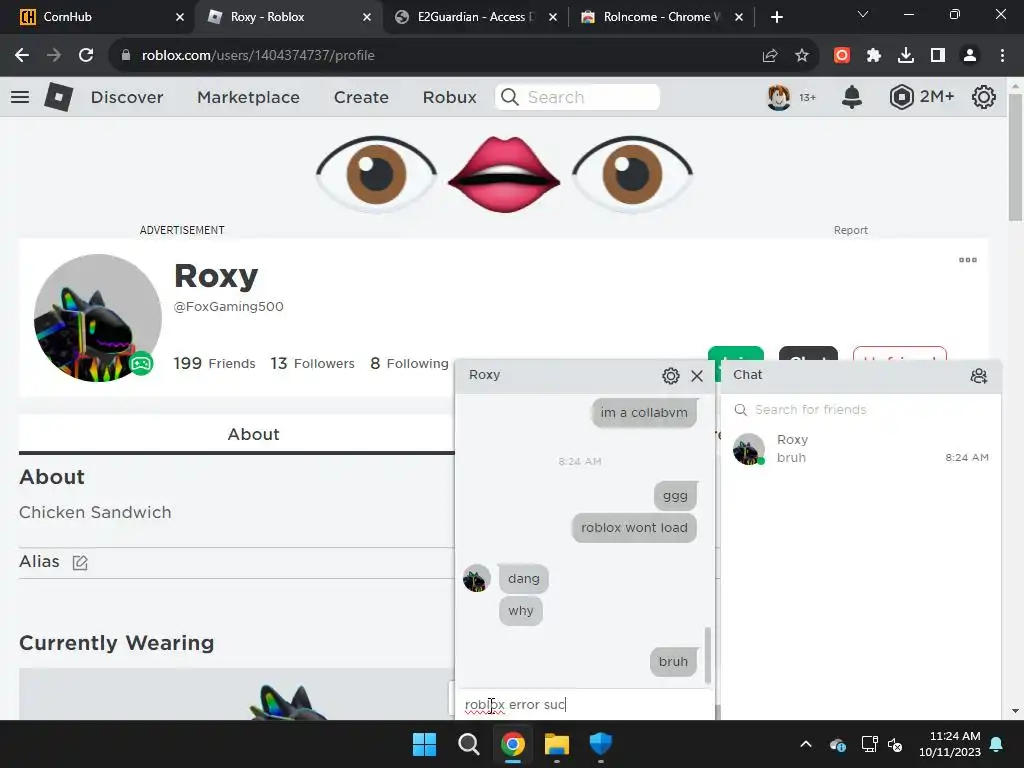This screenshot has width=1024, height=768.
Task: Open Chrome three-dot menu
Action: [x=1002, y=56]
